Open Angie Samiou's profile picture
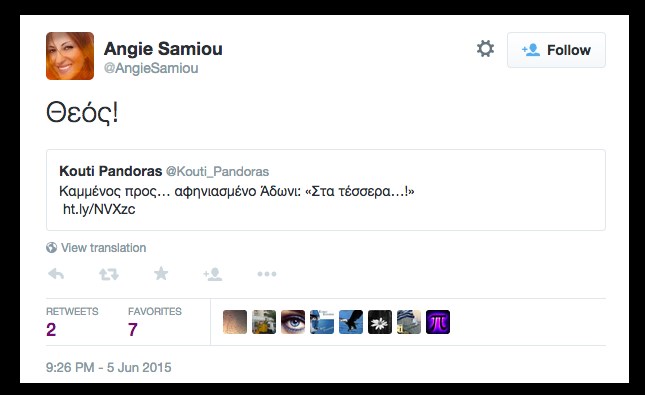Image resolution: width=645 pixels, height=395 pixels. pyautogui.click(x=70, y=56)
